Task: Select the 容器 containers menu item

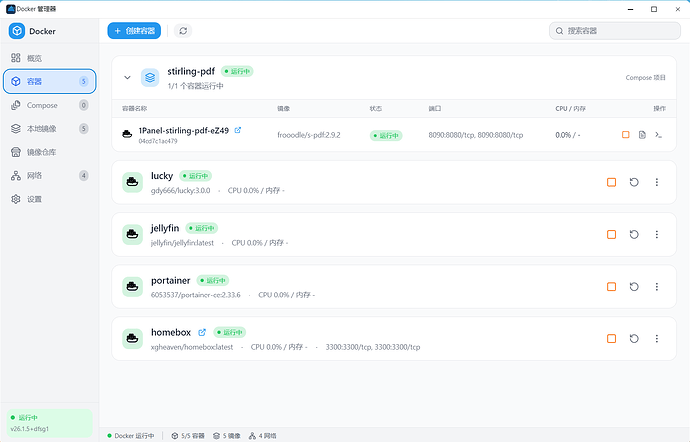Action: coord(49,81)
